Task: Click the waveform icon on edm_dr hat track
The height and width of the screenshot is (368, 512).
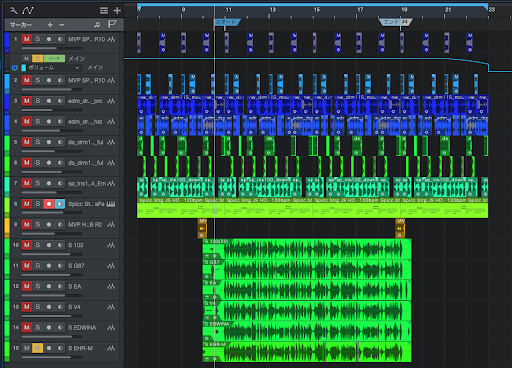Action: tap(111, 122)
